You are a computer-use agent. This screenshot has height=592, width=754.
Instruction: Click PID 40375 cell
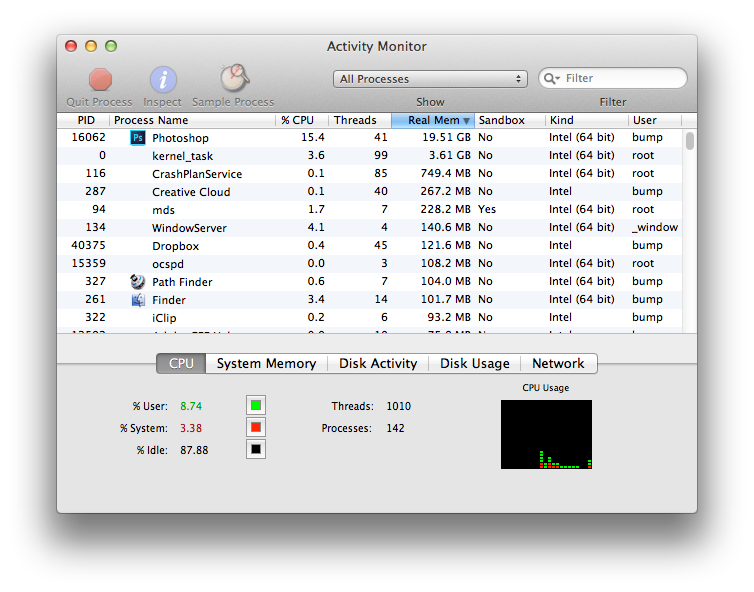pos(88,245)
